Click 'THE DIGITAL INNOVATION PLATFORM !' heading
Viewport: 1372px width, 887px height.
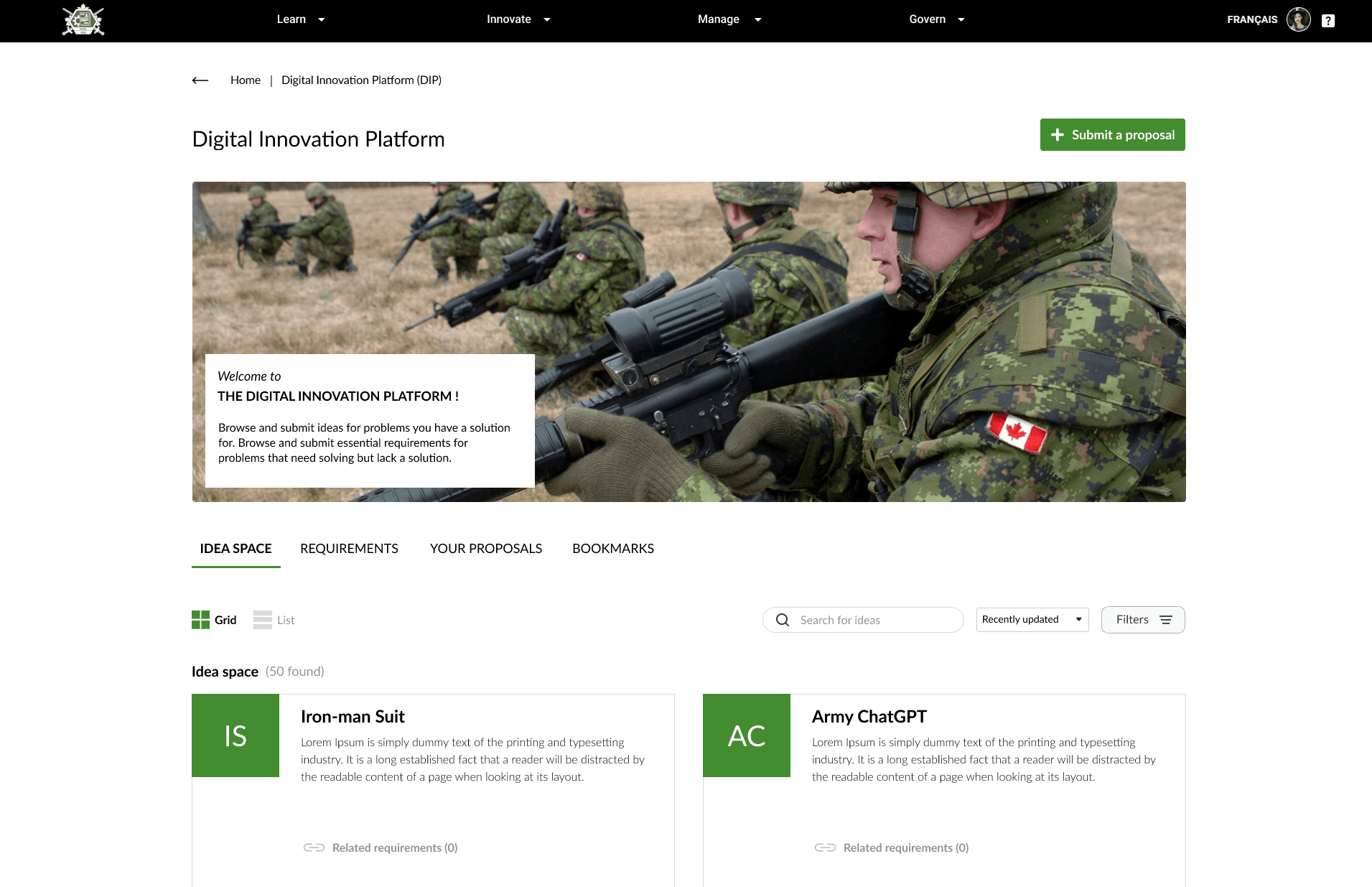[x=338, y=396]
